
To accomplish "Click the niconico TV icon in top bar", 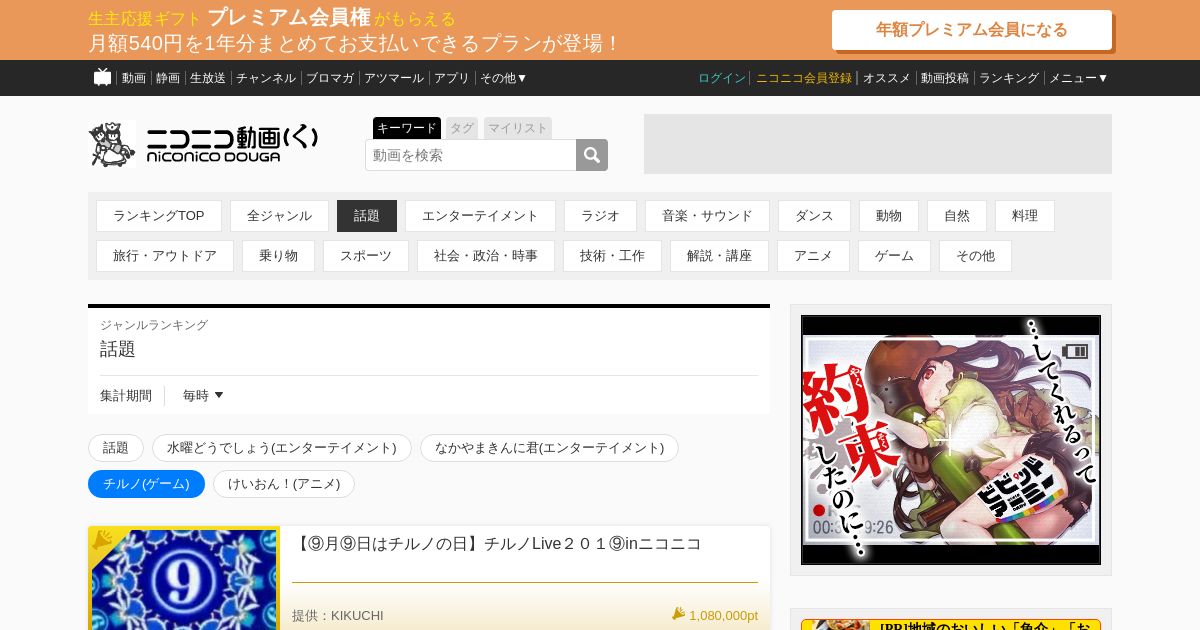I will (x=102, y=77).
